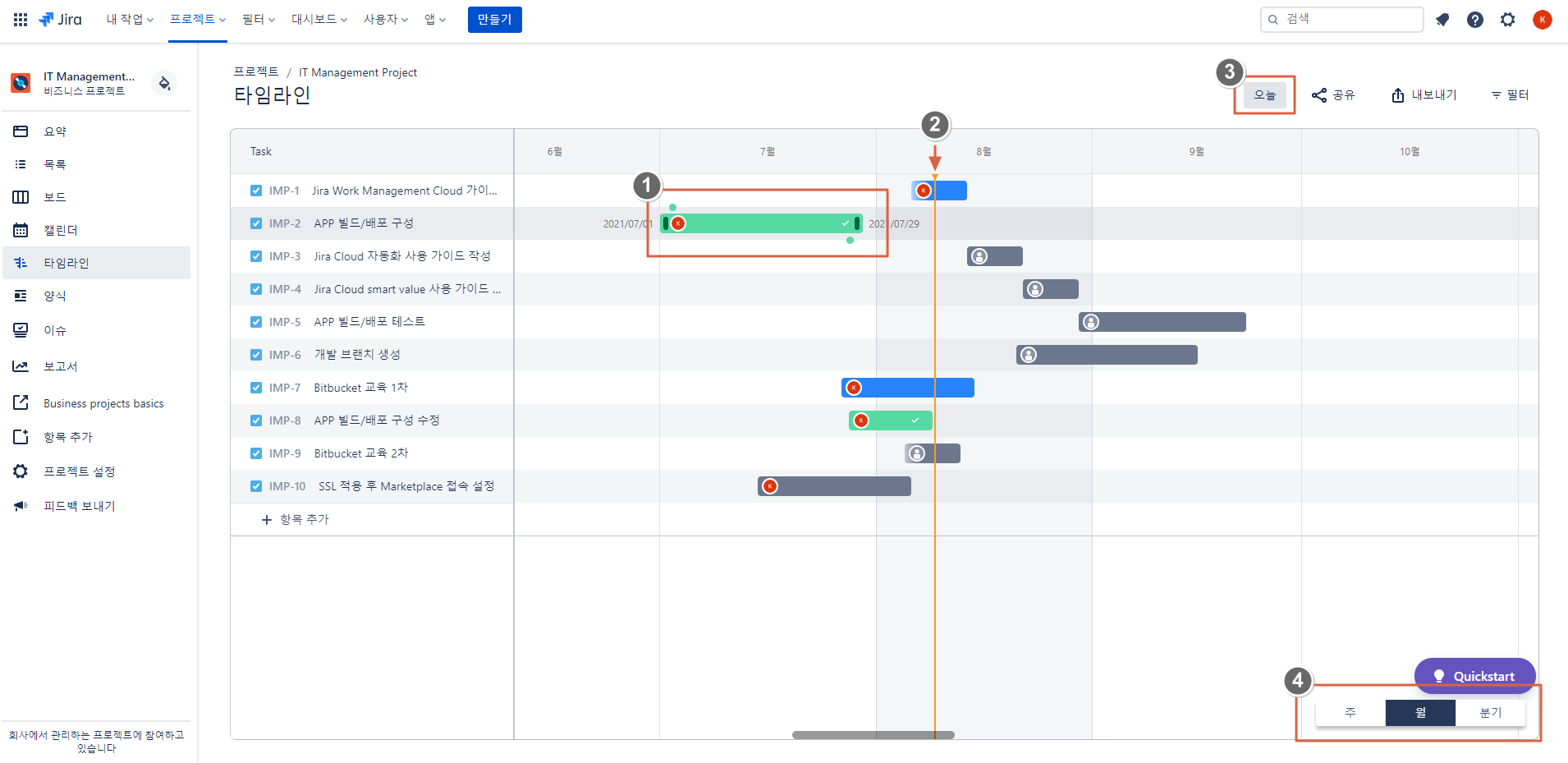Toggle the IMP-10 checkbox
The image size is (1568, 763).
click(256, 486)
